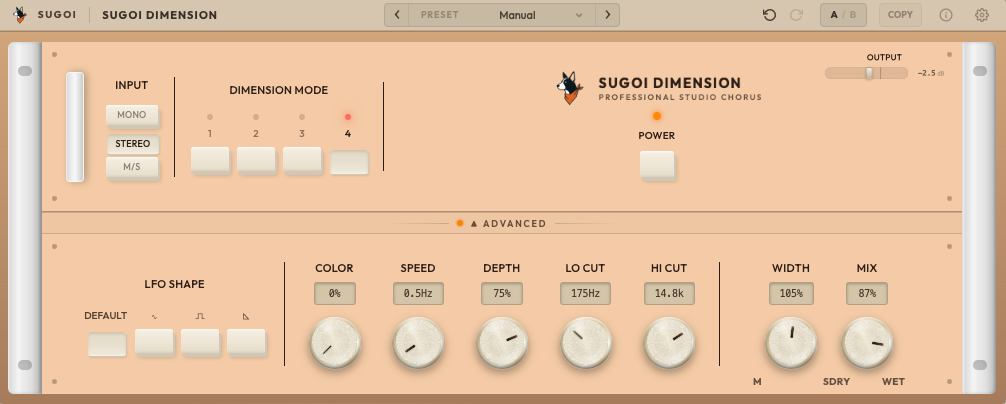Viewport: 1006px width, 404px height.
Task: Toggle Dimension Mode 4 button
Action: coord(349,162)
